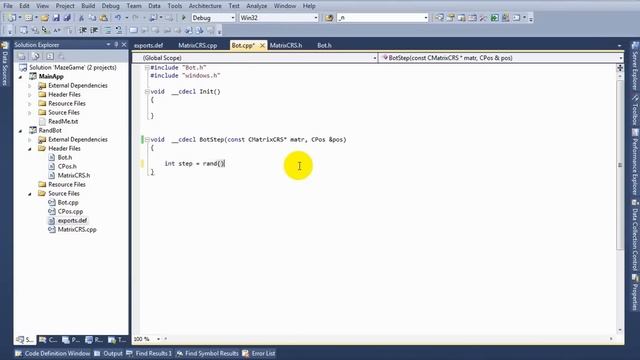Viewport: 640px width, 360px height.
Task: Collapse RandBot Source Files folder
Action: tap(30, 193)
